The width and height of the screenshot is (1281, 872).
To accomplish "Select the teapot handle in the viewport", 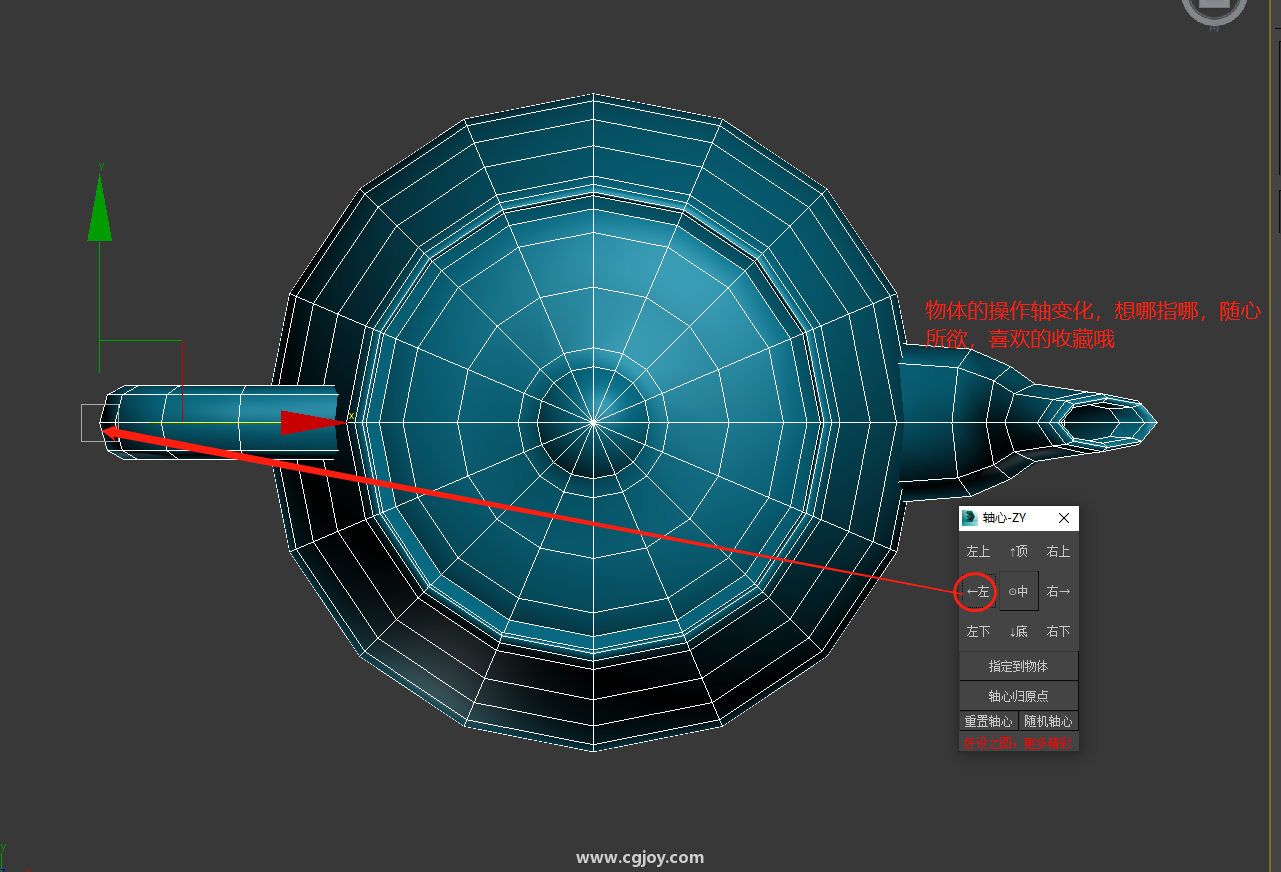I will click(x=220, y=423).
